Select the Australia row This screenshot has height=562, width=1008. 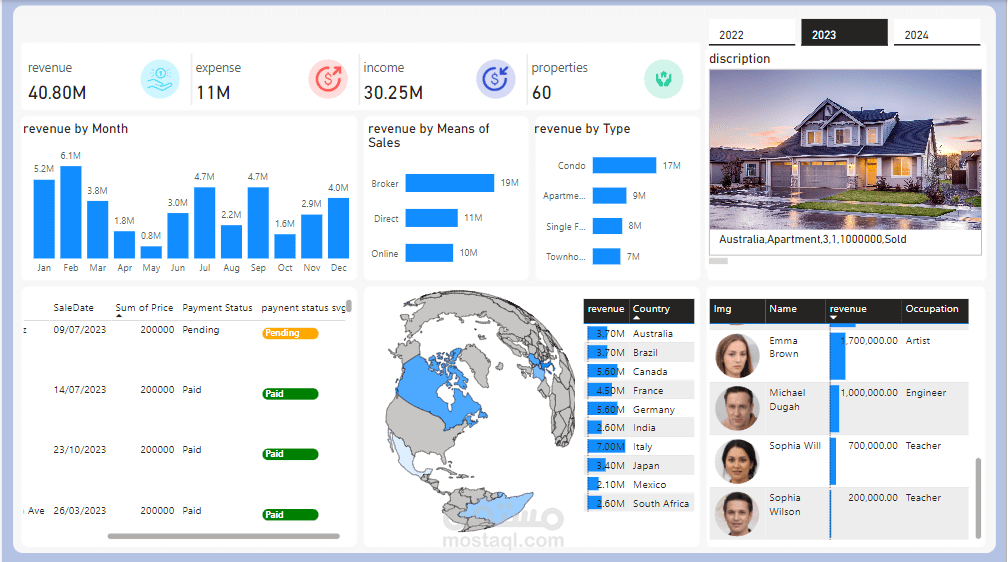coord(639,334)
